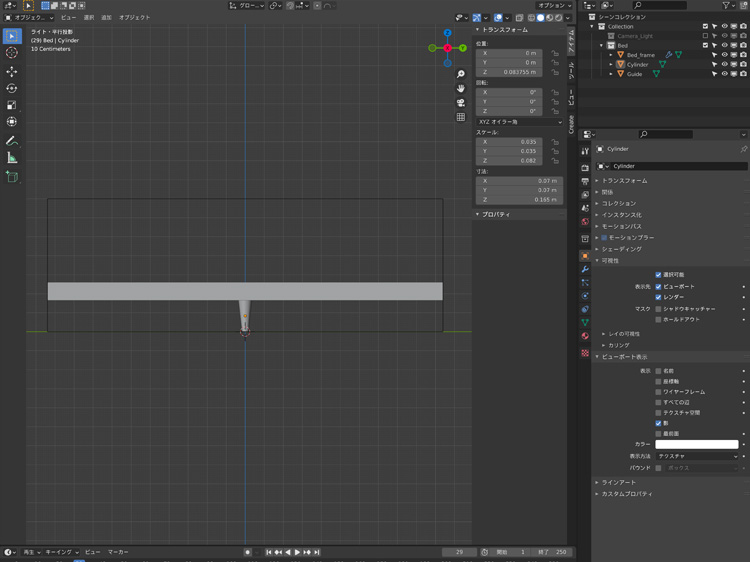This screenshot has width=750, height=562.
Task: Select the Rotate tool in the toolbar
Action: tap(12, 89)
